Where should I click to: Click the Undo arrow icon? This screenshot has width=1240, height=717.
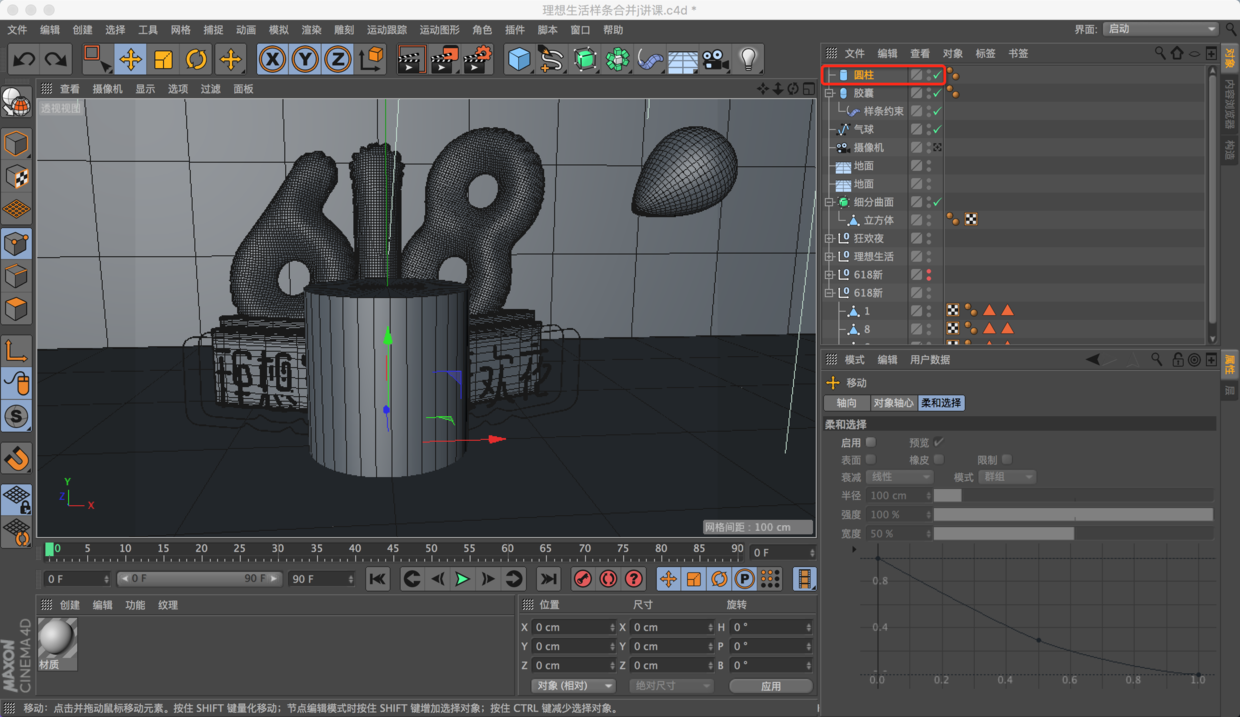coord(23,59)
